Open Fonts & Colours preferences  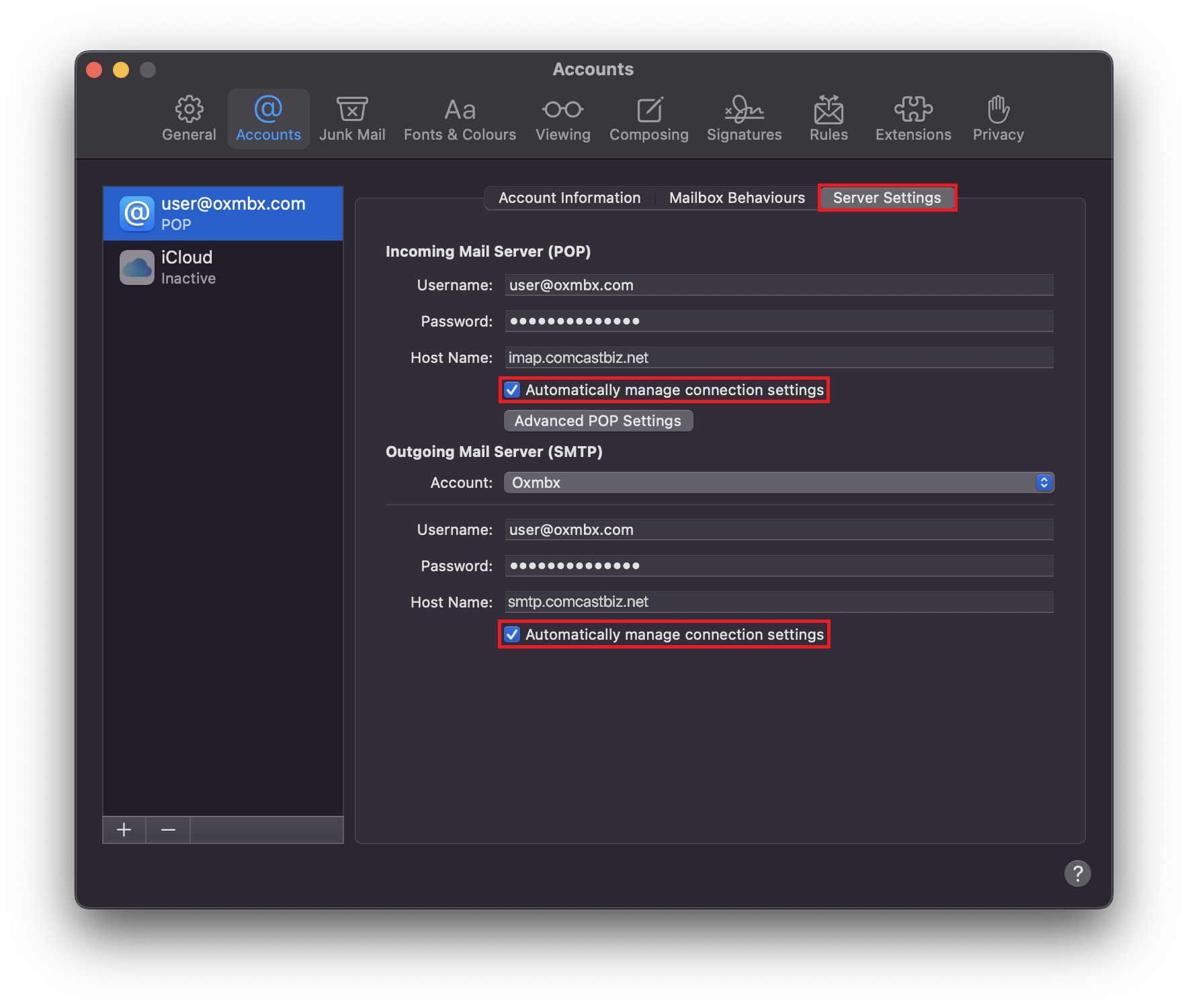pos(460,119)
